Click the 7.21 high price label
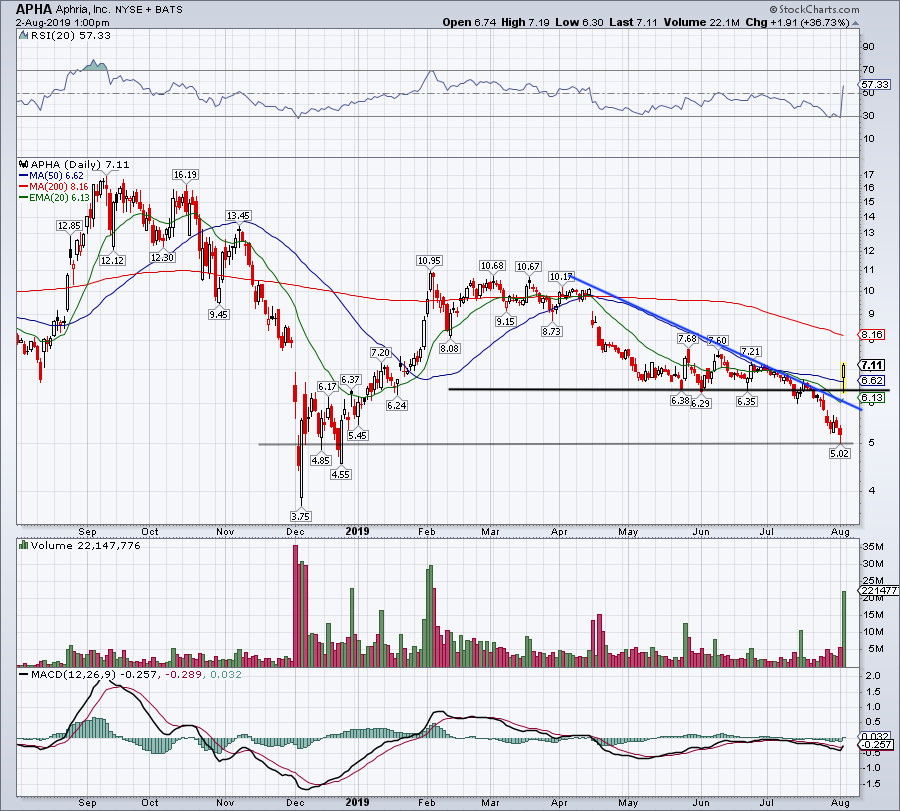The width and height of the screenshot is (900, 811). coord(751,351)
